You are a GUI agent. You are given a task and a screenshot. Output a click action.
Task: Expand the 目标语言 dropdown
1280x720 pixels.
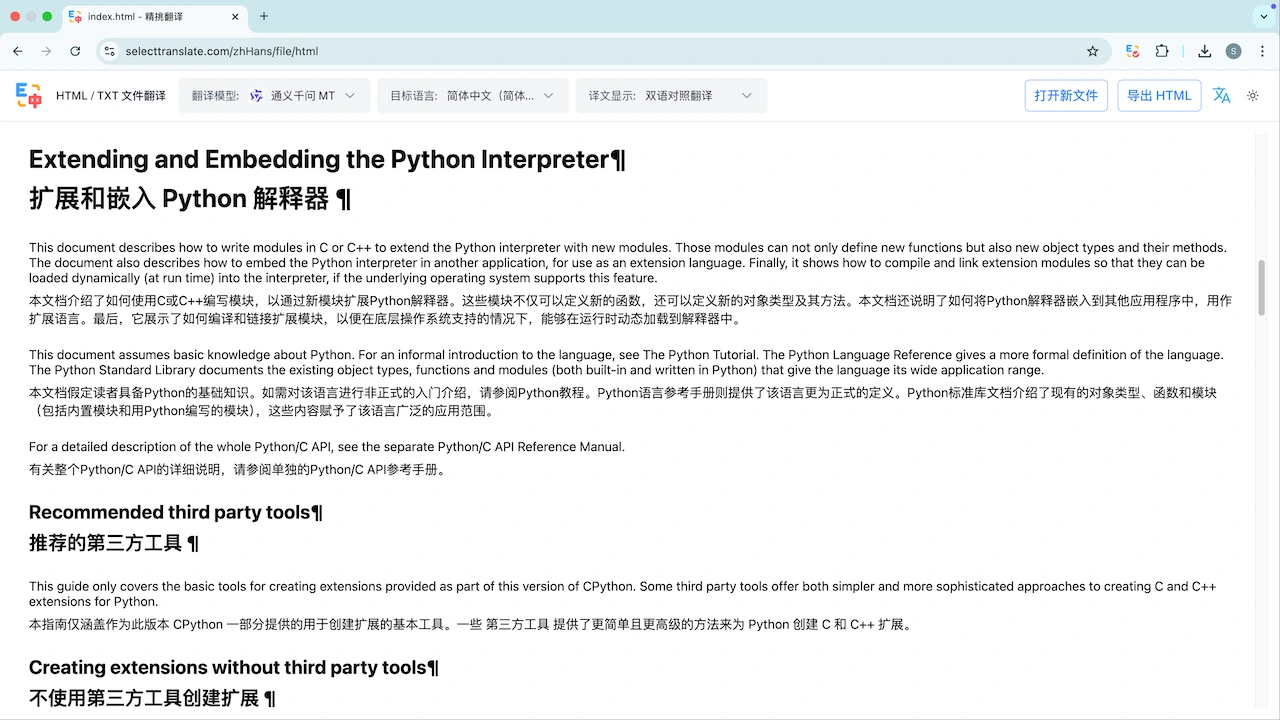pos(472,95)
